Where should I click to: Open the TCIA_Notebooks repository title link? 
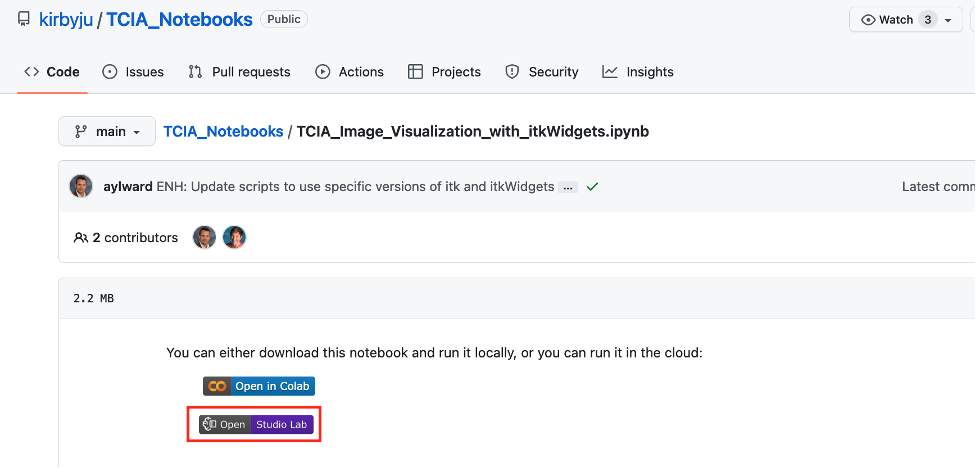coord(179,19)
